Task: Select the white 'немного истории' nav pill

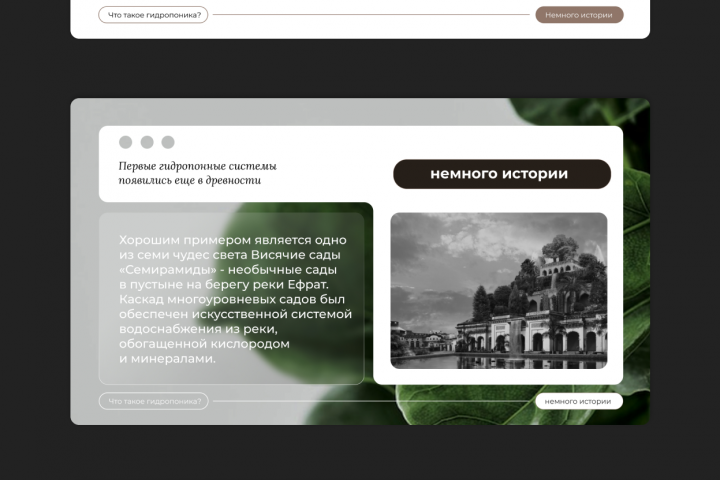Action: tap(579, 401)
